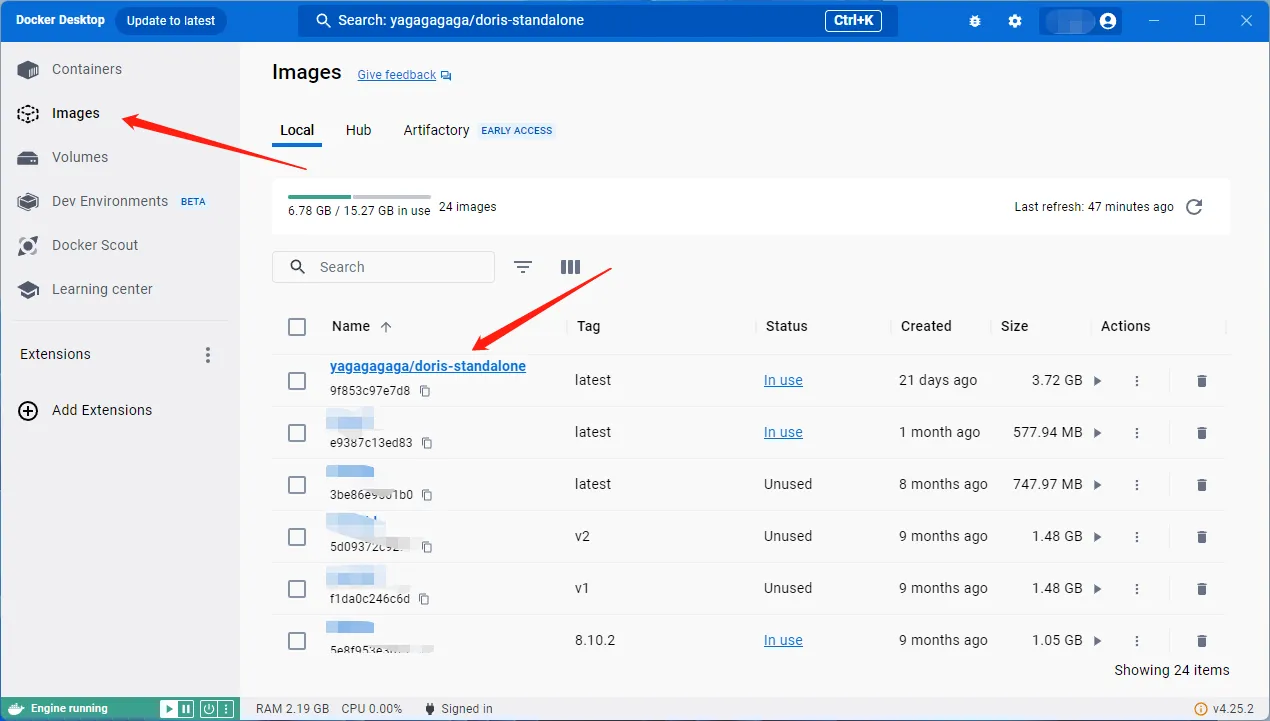This screenshot has height=721, width=1270.
Task: Click the Signed in plug icon
Action: pyautogui.click(x=429, y=709)
